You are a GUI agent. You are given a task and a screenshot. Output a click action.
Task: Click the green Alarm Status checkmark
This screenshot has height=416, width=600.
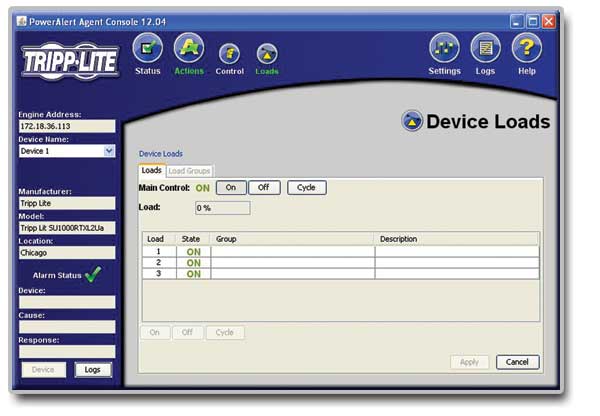[95, 274]
